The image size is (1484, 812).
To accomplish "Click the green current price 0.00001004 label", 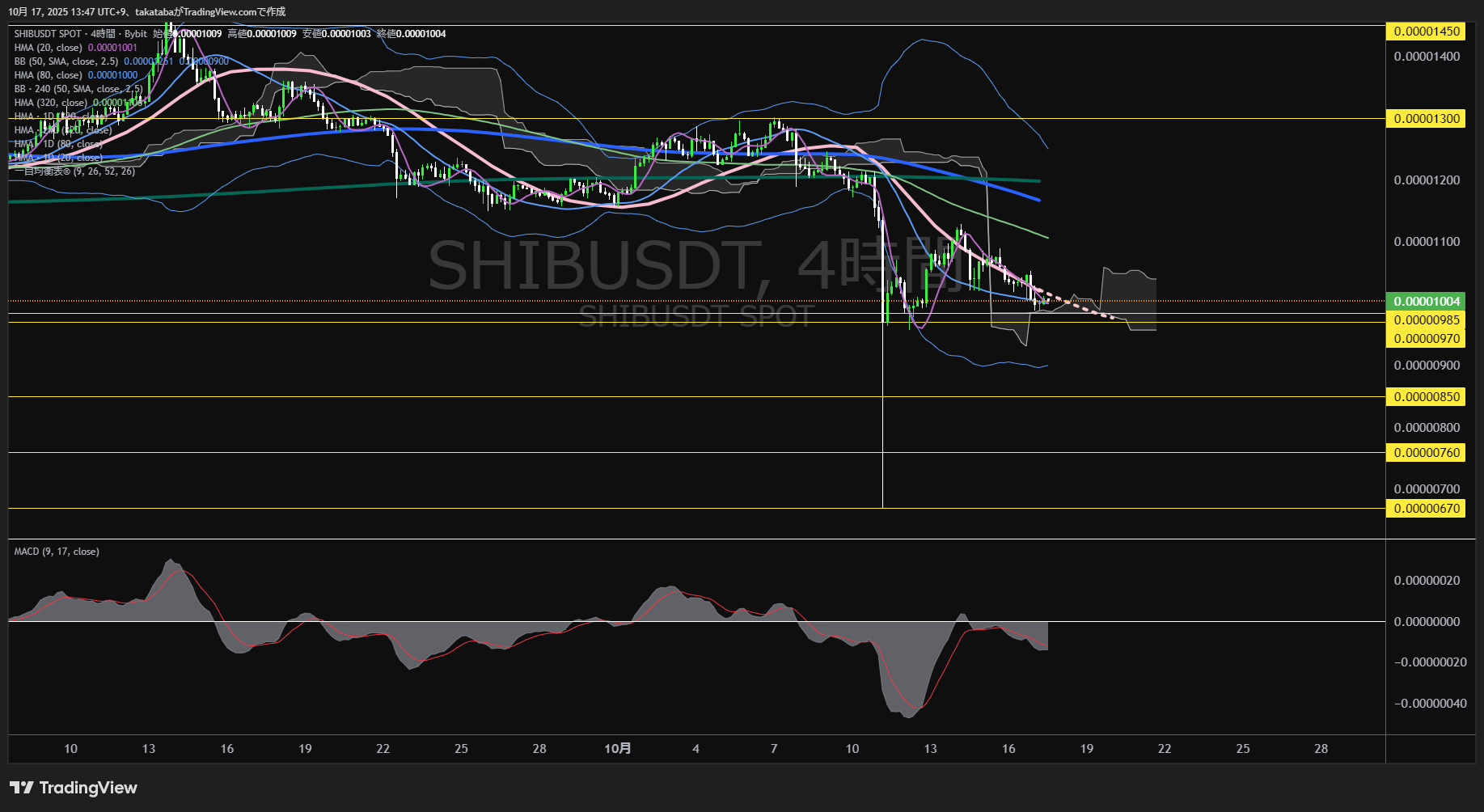I will click(1427, 302).
